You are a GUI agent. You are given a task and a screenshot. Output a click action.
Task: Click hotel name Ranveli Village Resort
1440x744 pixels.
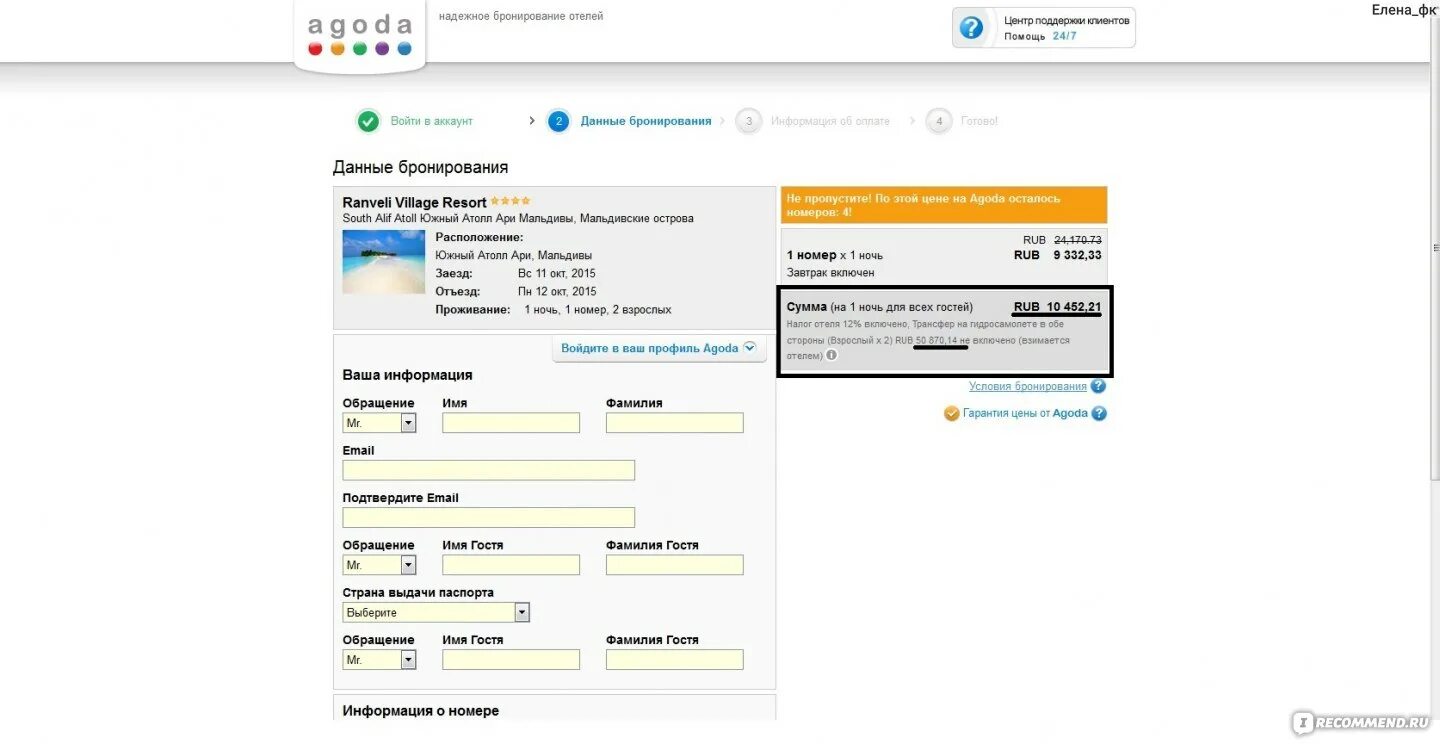[414, 202]
